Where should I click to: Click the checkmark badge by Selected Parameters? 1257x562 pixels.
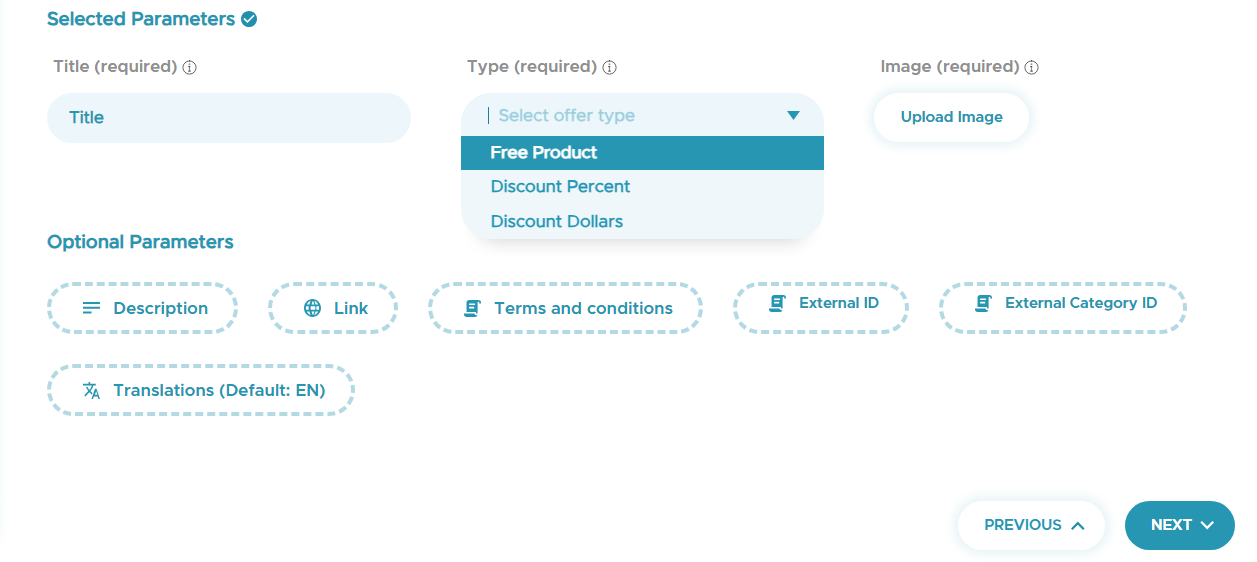pyautogui.click(x=249, y=19)
